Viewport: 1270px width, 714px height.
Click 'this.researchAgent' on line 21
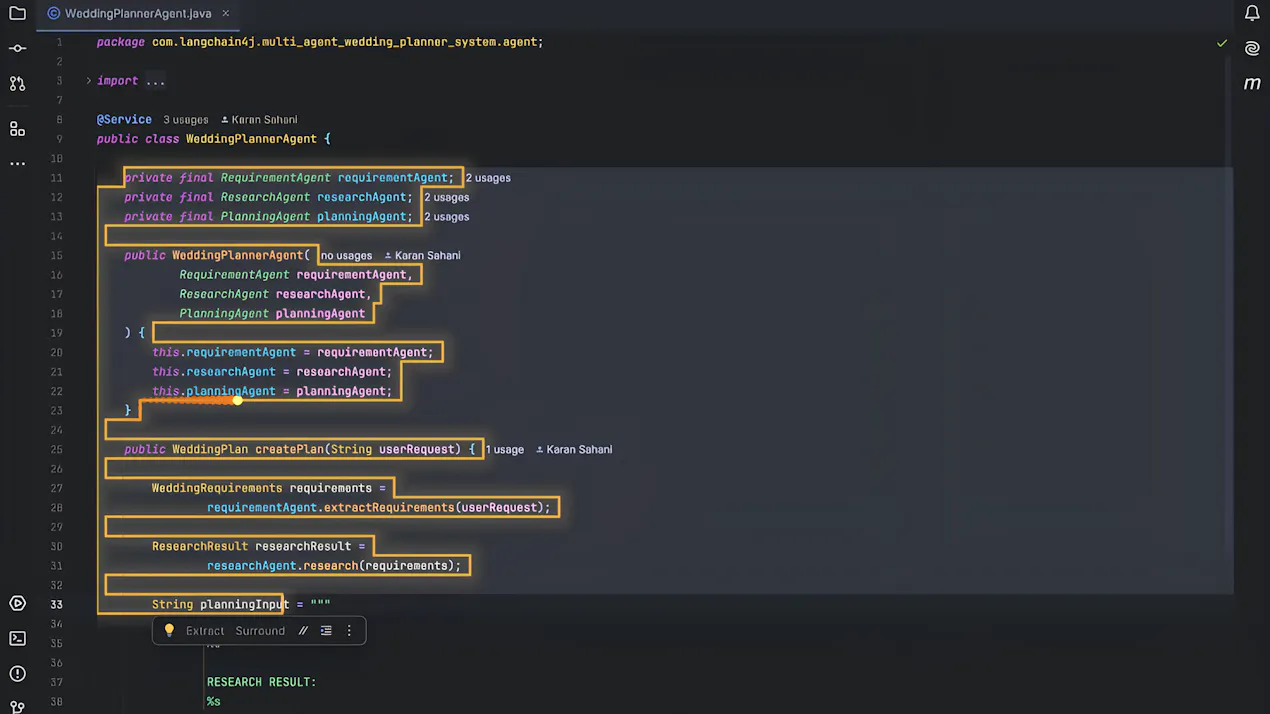(x=214, y=372)
